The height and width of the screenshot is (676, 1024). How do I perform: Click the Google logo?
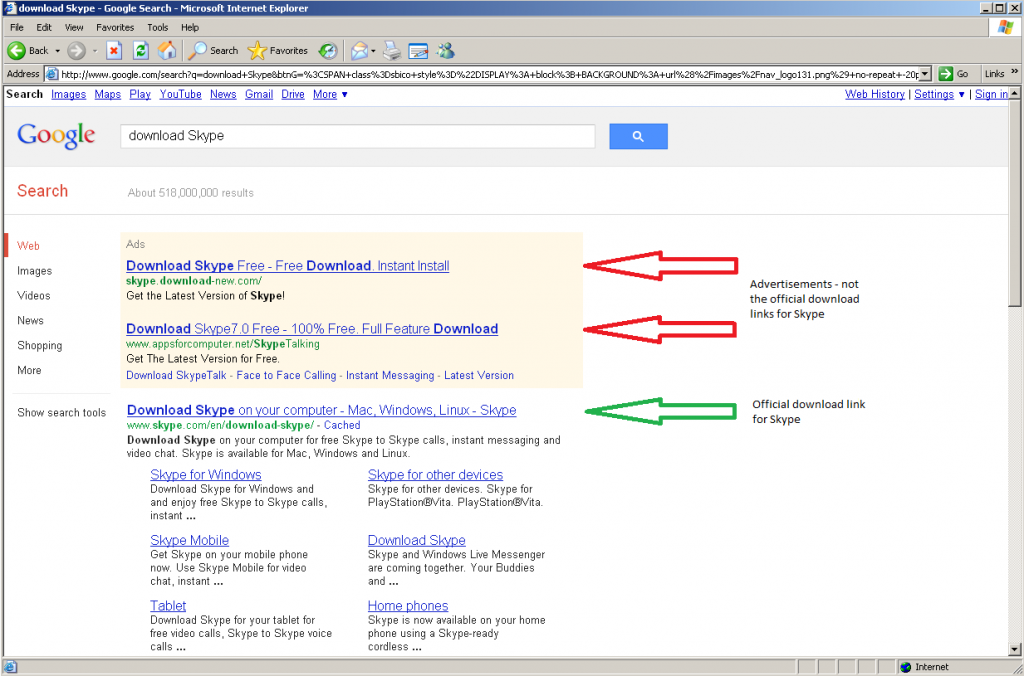56,136
